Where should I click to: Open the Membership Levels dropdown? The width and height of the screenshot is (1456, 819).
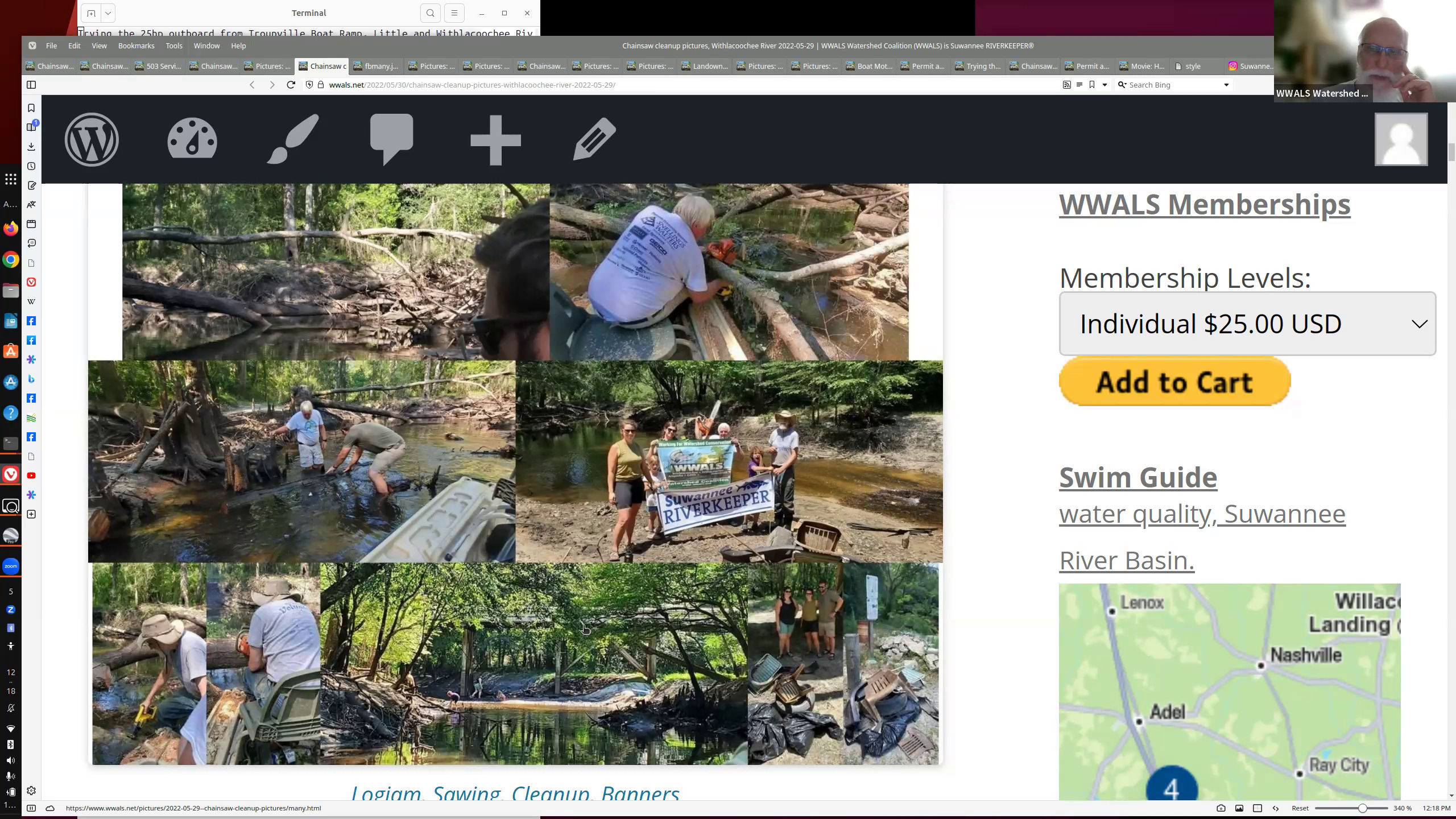click(1247, 324)
